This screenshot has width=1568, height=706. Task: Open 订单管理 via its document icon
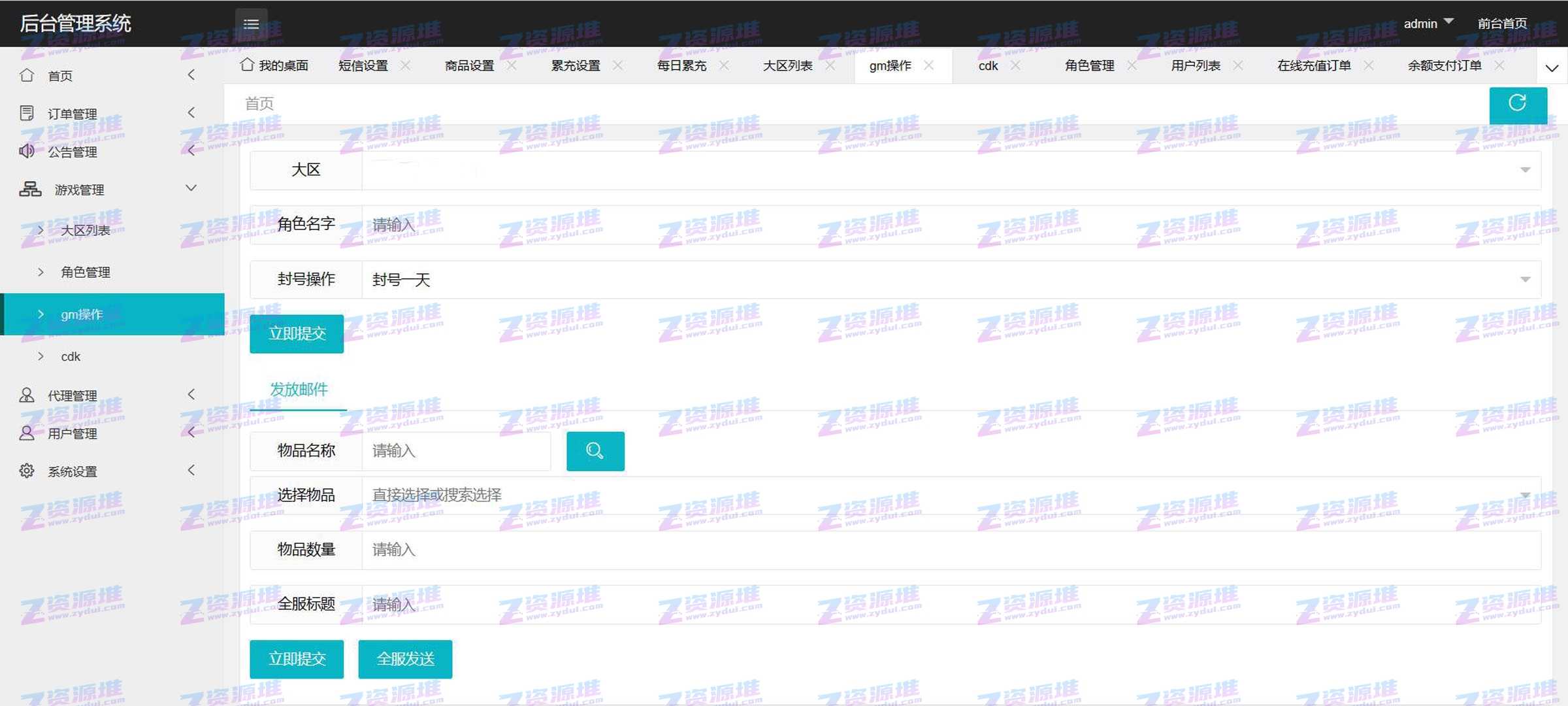click(27, 113)
